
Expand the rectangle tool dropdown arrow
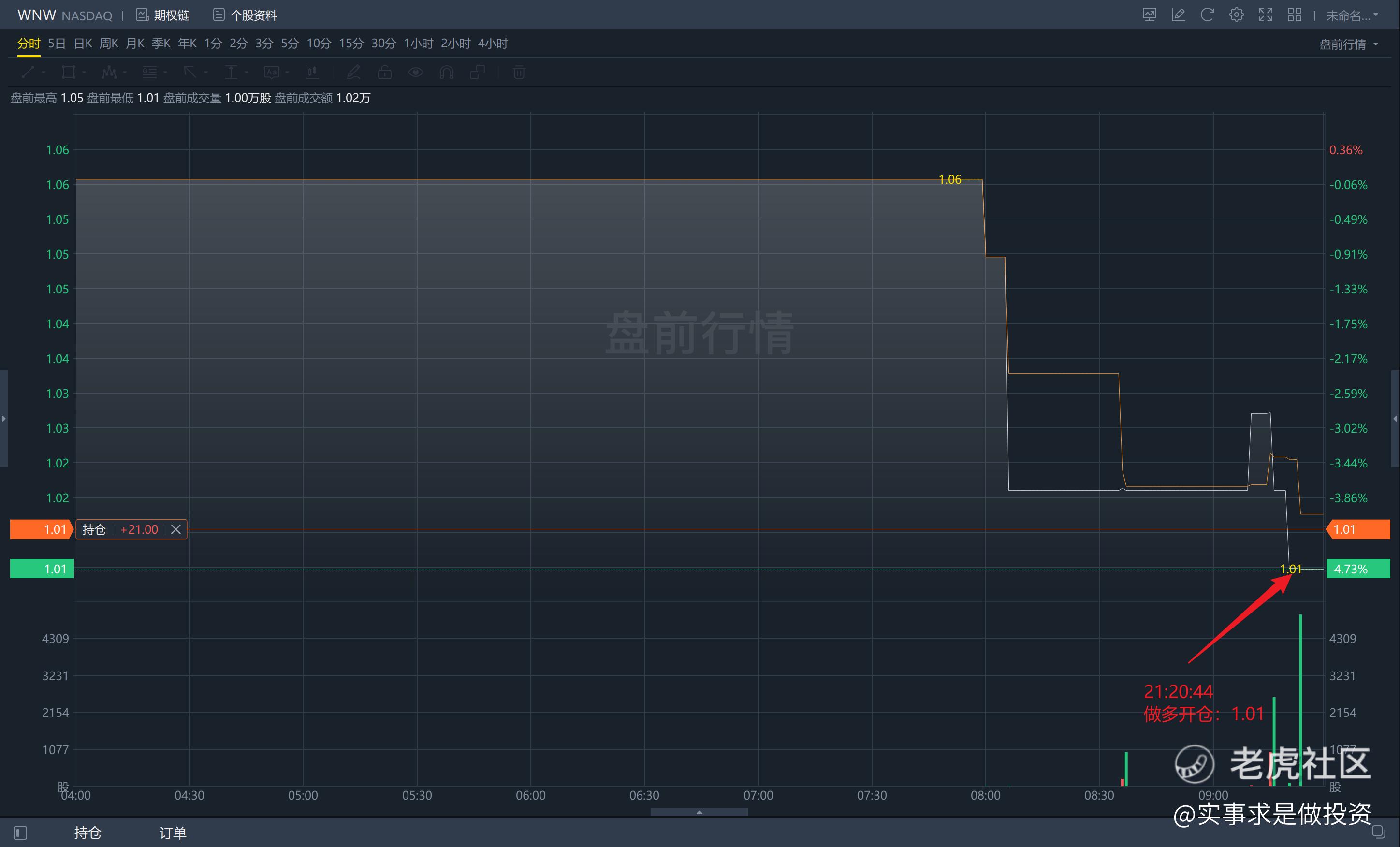point(84,73)
